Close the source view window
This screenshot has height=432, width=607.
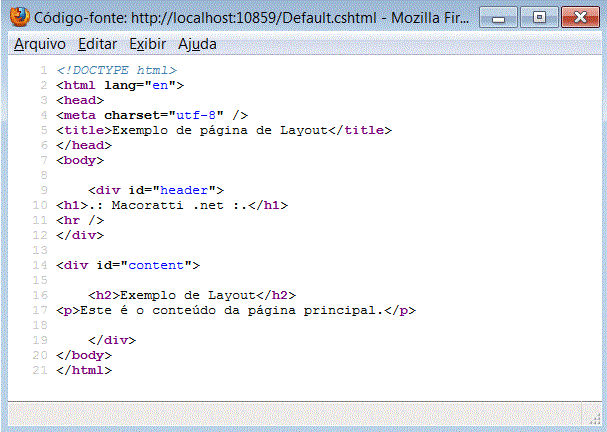click(580, 17)
